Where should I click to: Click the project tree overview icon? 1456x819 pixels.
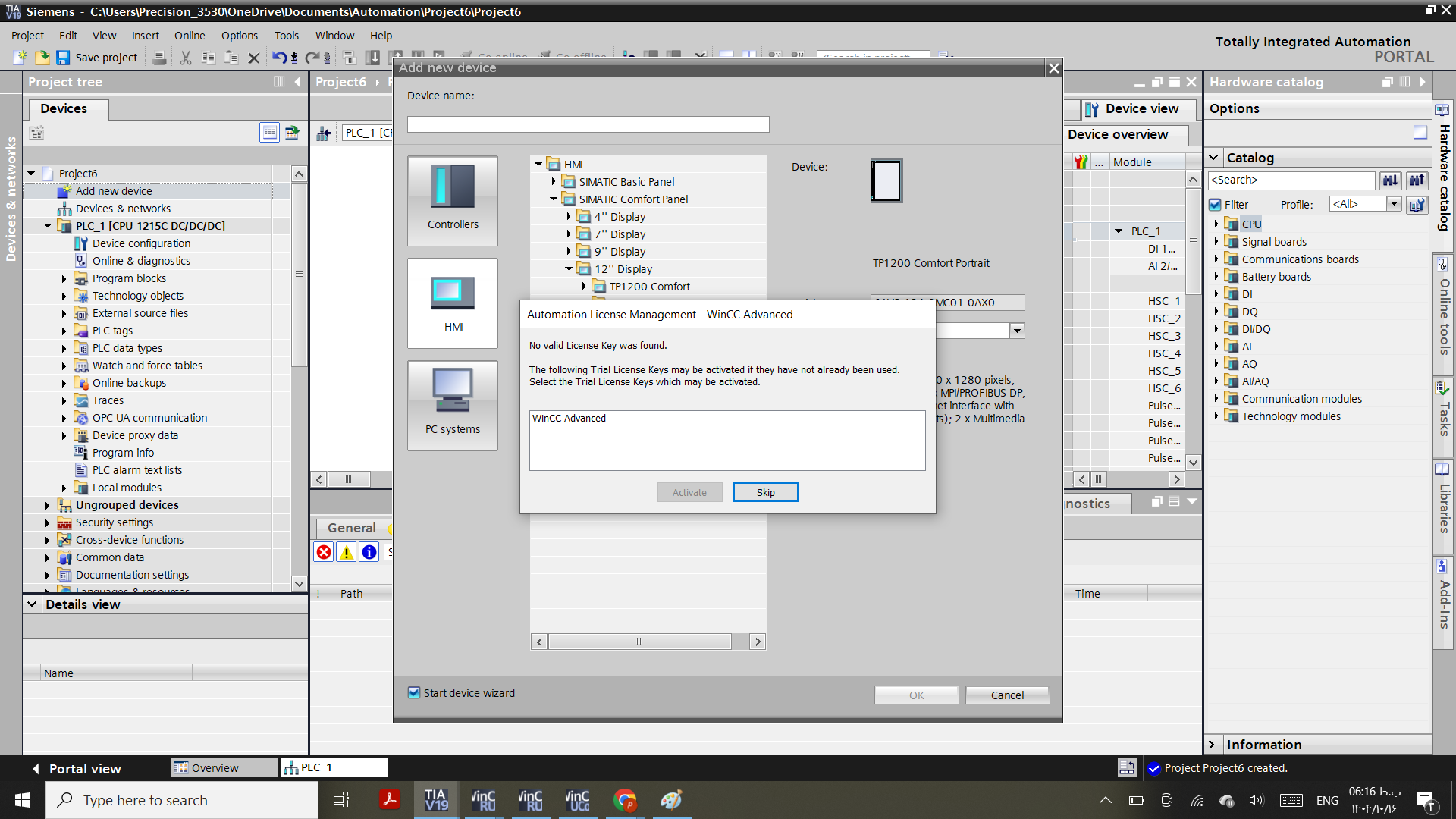pos(269,133)
